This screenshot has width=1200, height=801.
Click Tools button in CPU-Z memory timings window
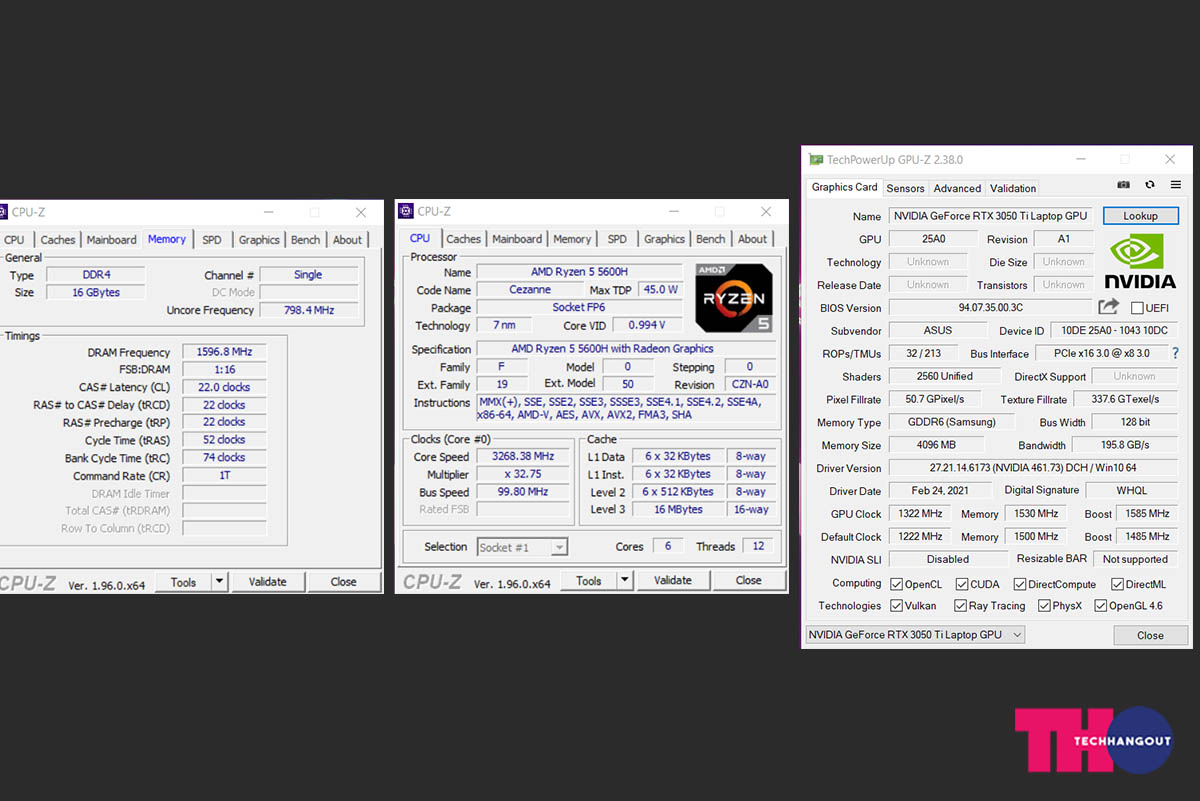(184, 582)
